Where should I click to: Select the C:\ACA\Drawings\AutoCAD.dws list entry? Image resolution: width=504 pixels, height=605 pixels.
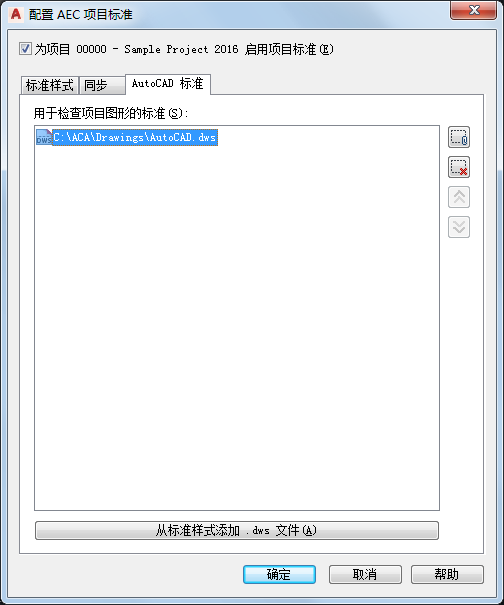[x=135, y=137]
